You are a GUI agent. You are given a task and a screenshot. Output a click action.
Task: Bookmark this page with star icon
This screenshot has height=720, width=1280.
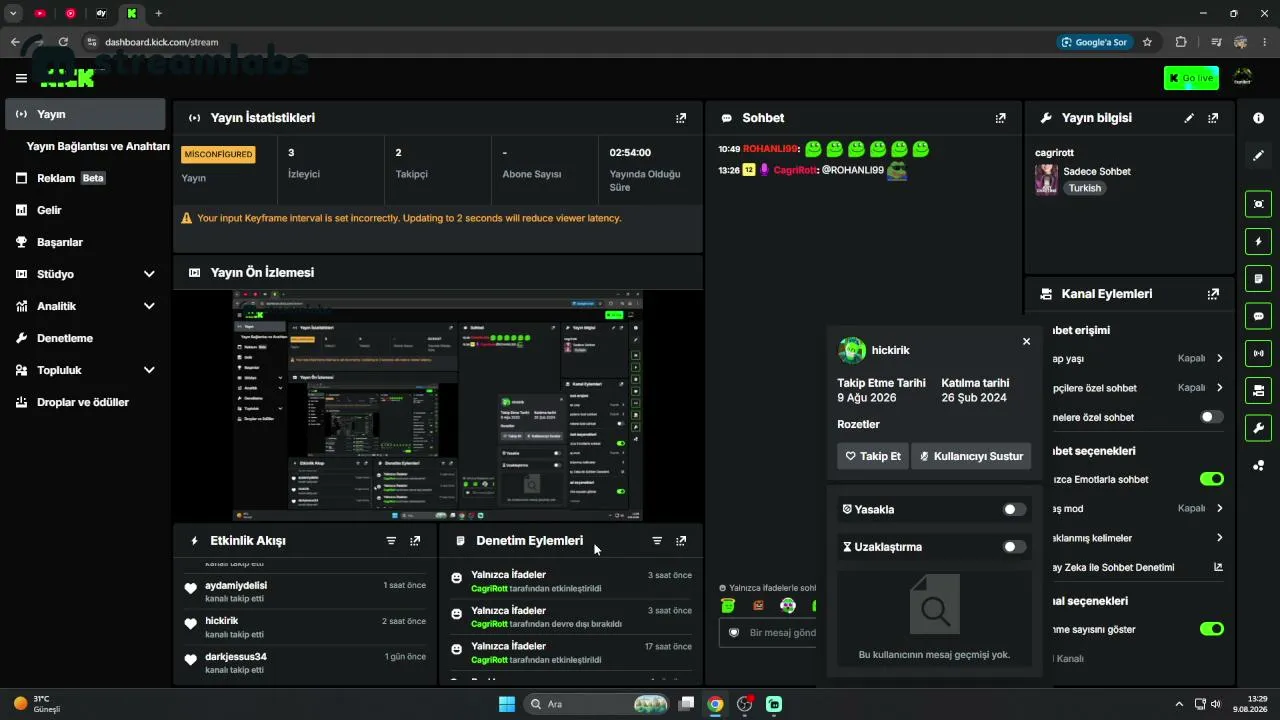click(x=1147, y=42)
